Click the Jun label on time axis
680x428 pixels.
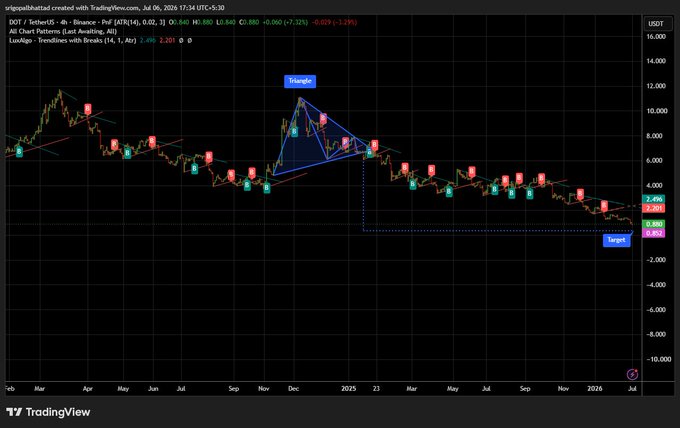[153, 389]
